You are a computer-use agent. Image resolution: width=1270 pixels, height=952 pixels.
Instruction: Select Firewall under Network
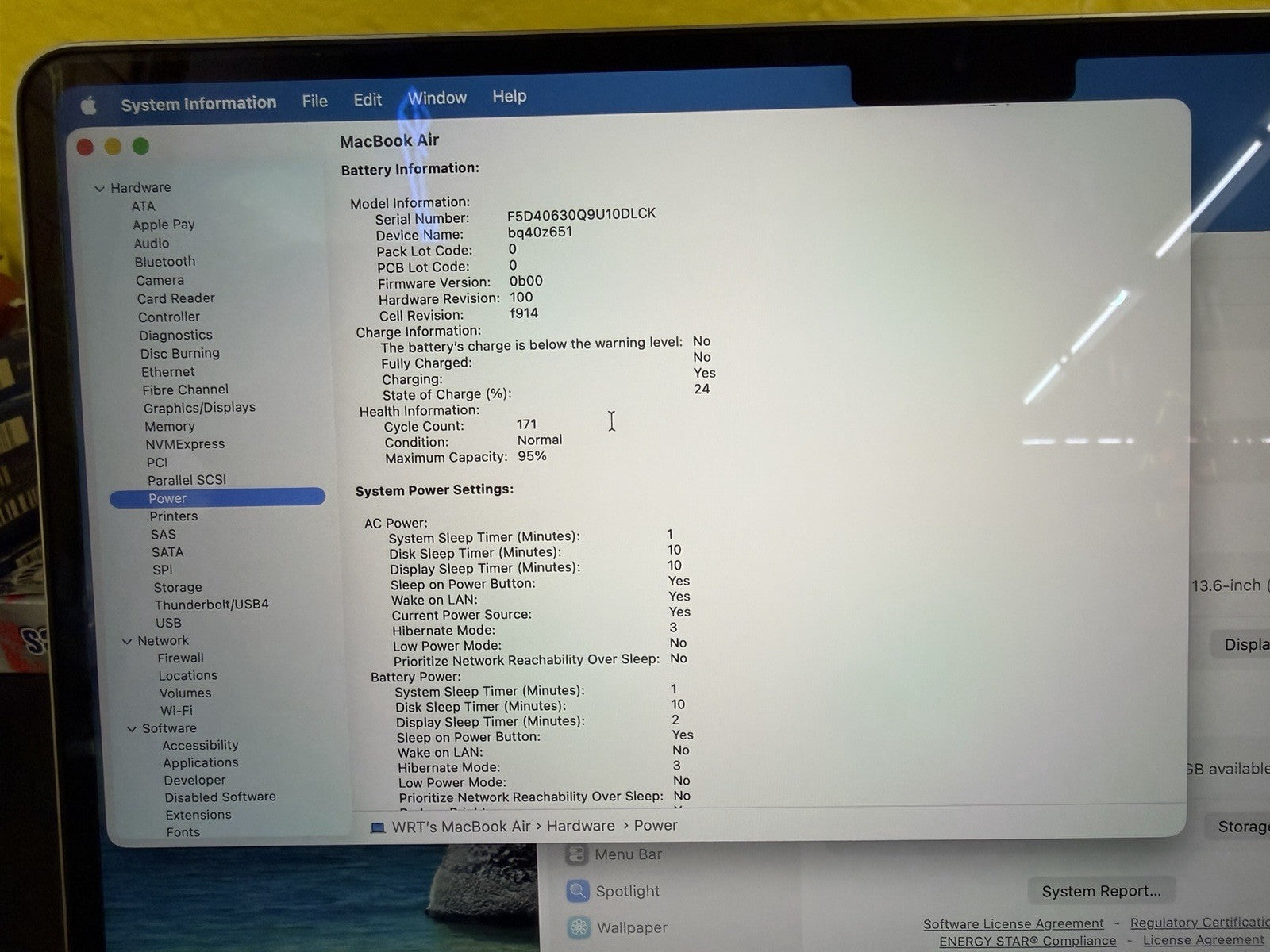click(x=180, y=658)
